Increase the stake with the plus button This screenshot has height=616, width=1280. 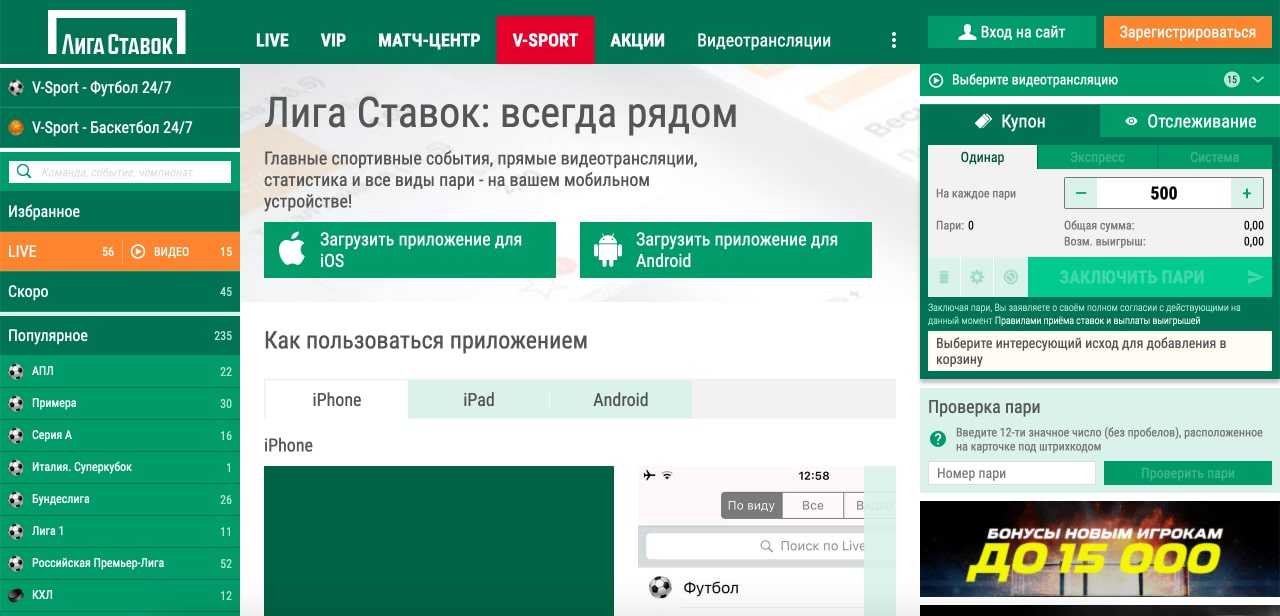click(1247, 193)
